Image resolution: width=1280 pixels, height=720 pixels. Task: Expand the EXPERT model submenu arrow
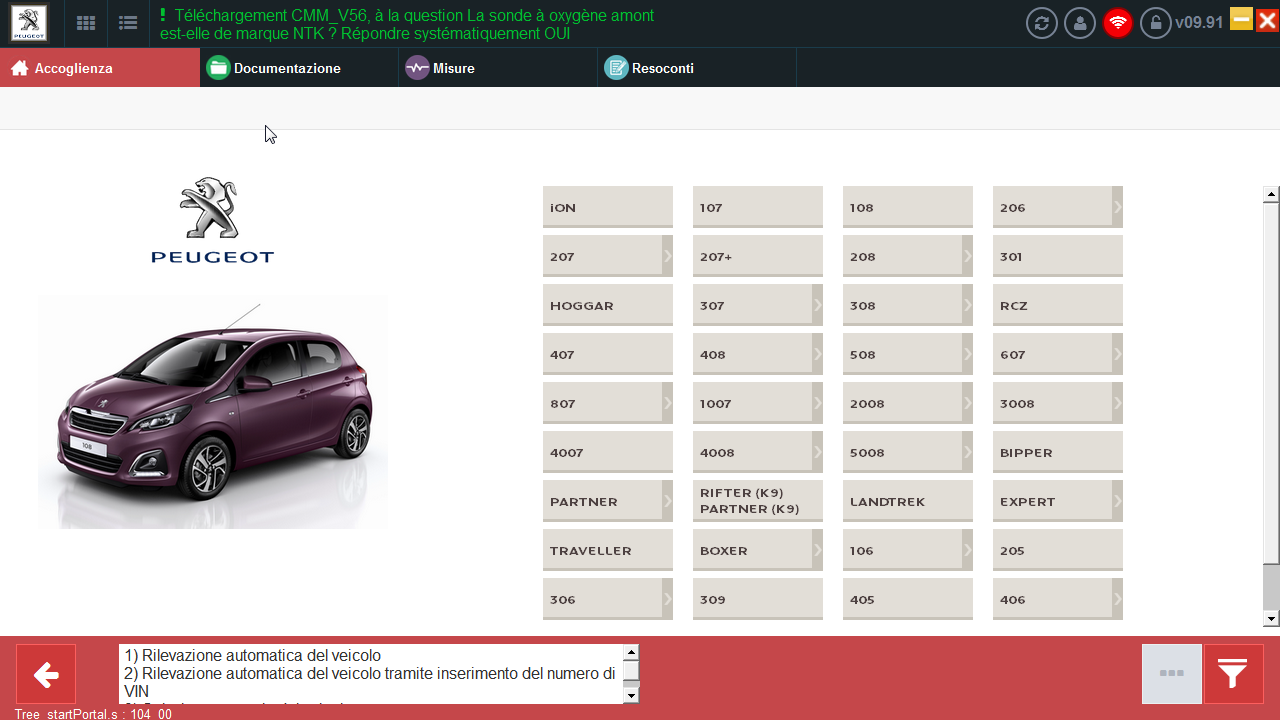coord(1117,501)
